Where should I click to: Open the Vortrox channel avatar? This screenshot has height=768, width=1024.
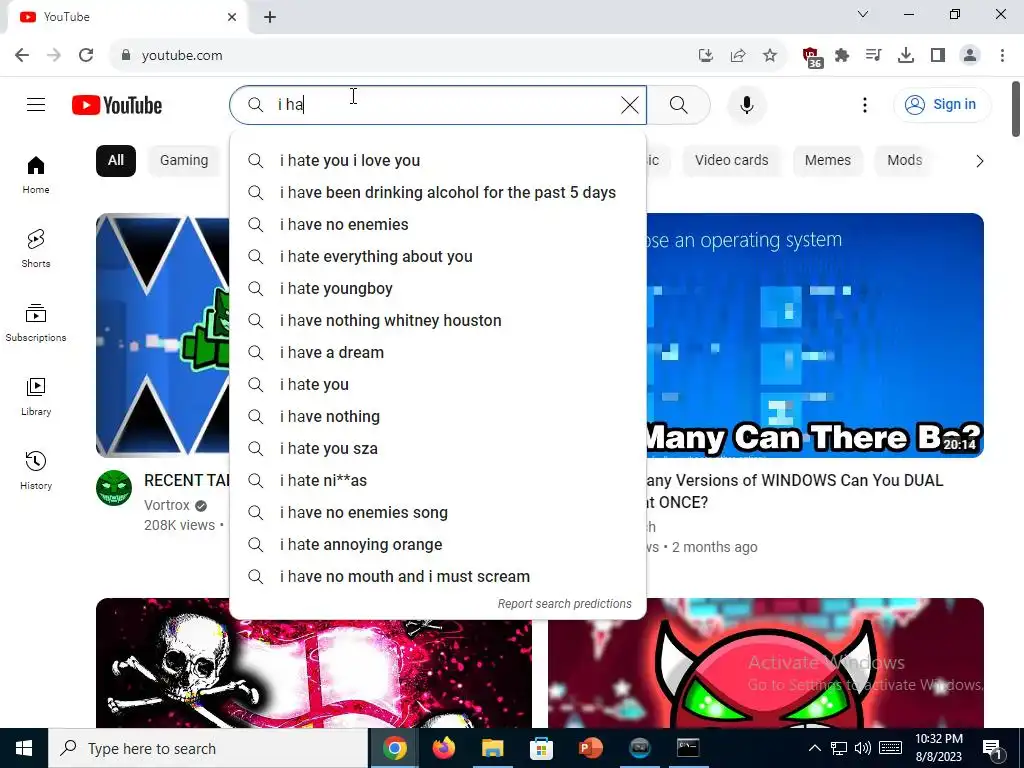[114, 488]
